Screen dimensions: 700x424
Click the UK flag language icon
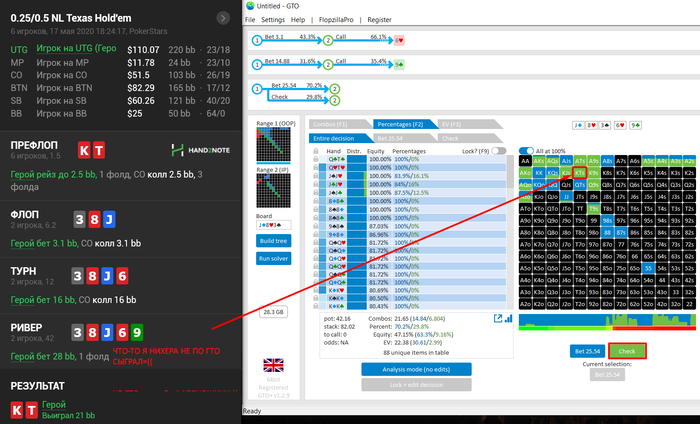coord(273,365)
